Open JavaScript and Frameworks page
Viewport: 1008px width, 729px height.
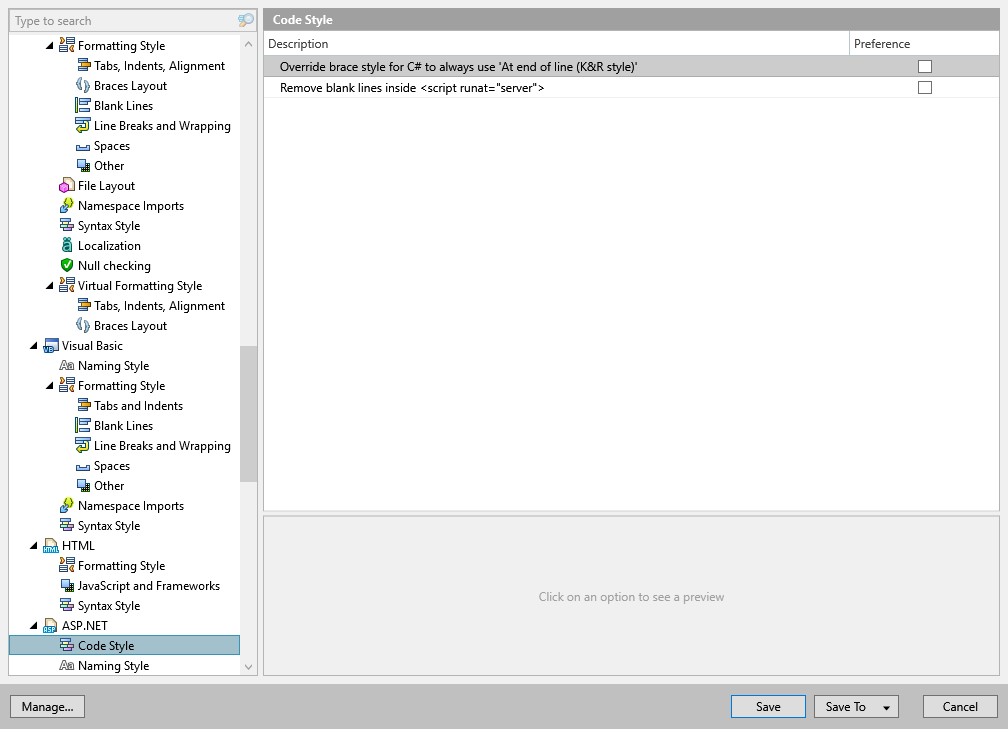pyautogui.click(x=148, y=586)
